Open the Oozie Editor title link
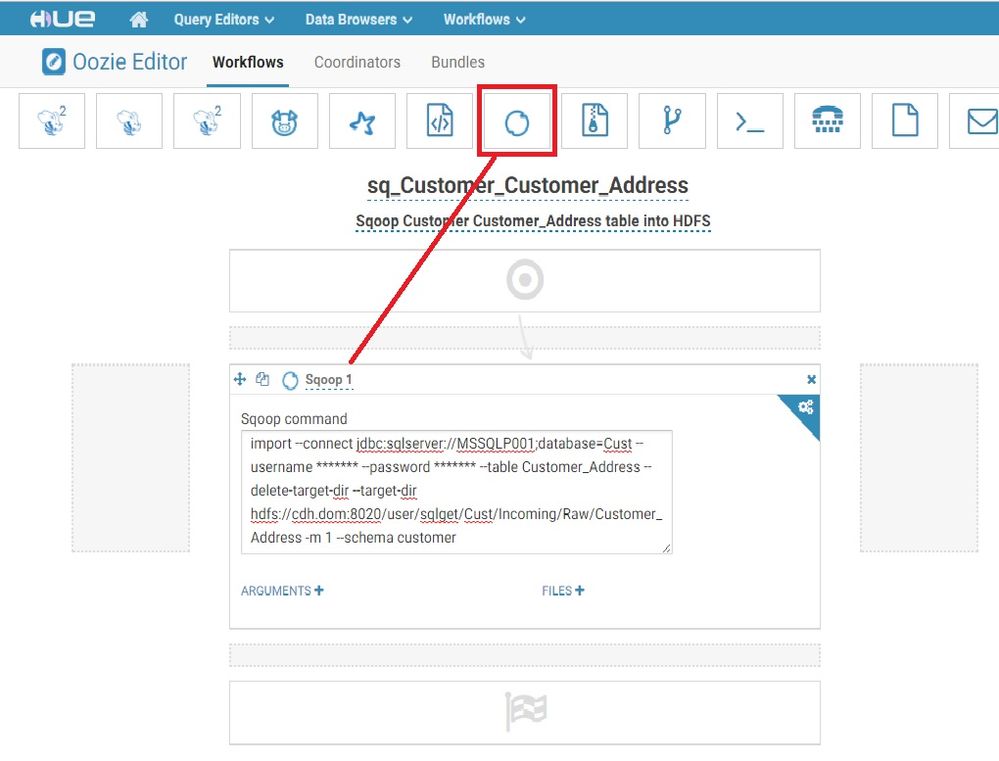Image resolution: width=999 pixels, height=761 pixels. pos(130,62)
